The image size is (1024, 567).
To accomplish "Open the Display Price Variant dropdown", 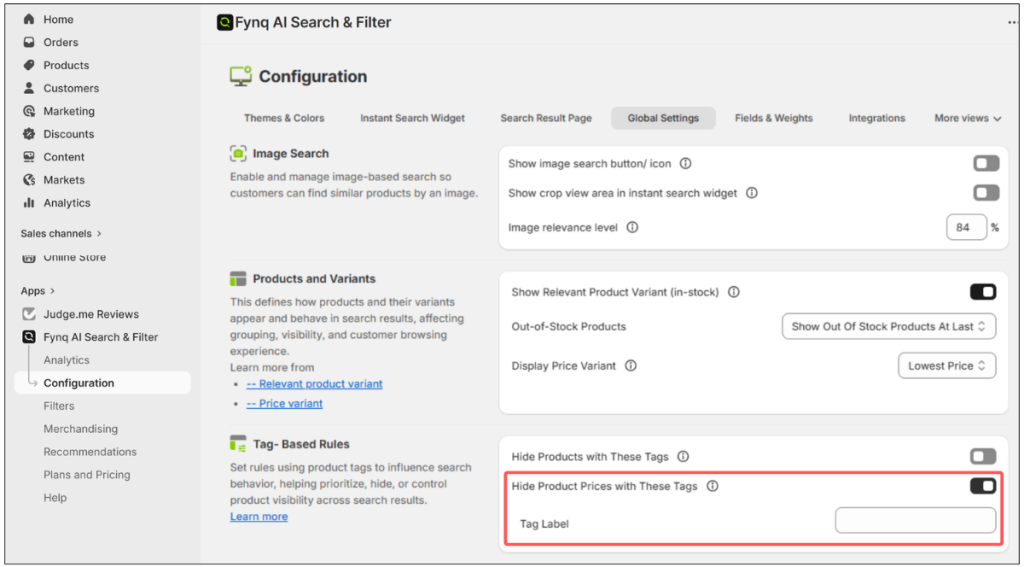I will click(947, 366).
